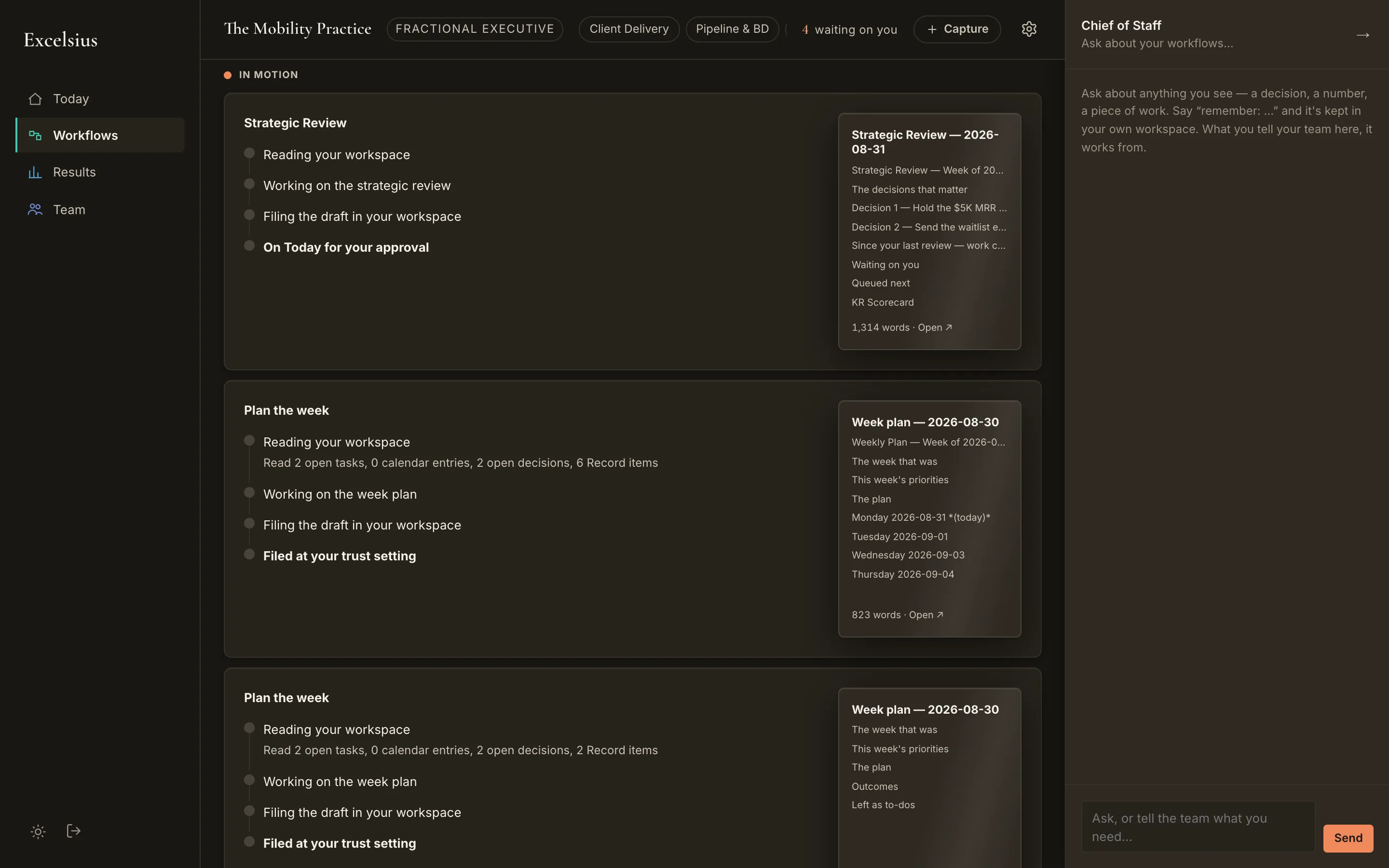The height and width of the screenshot is (868, 1389).
Task: Click 'Wednesday 2026-09-03' outline entry
Action: [908, 555]
